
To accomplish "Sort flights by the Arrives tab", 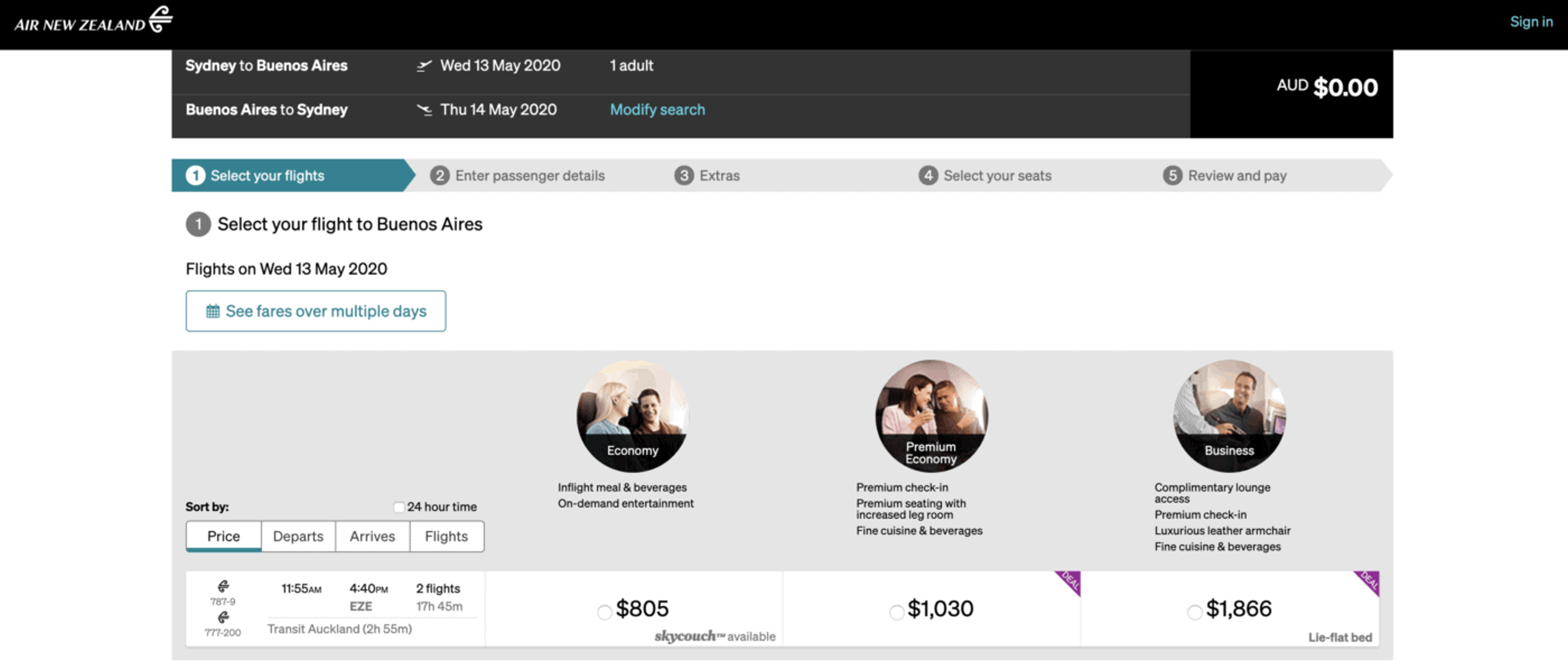I will click(x=372, y=536).
